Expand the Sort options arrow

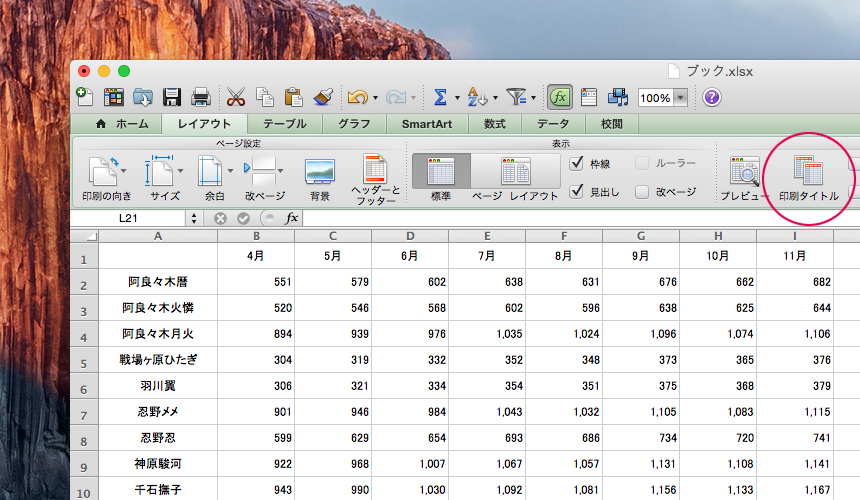[x=495, y=98]
